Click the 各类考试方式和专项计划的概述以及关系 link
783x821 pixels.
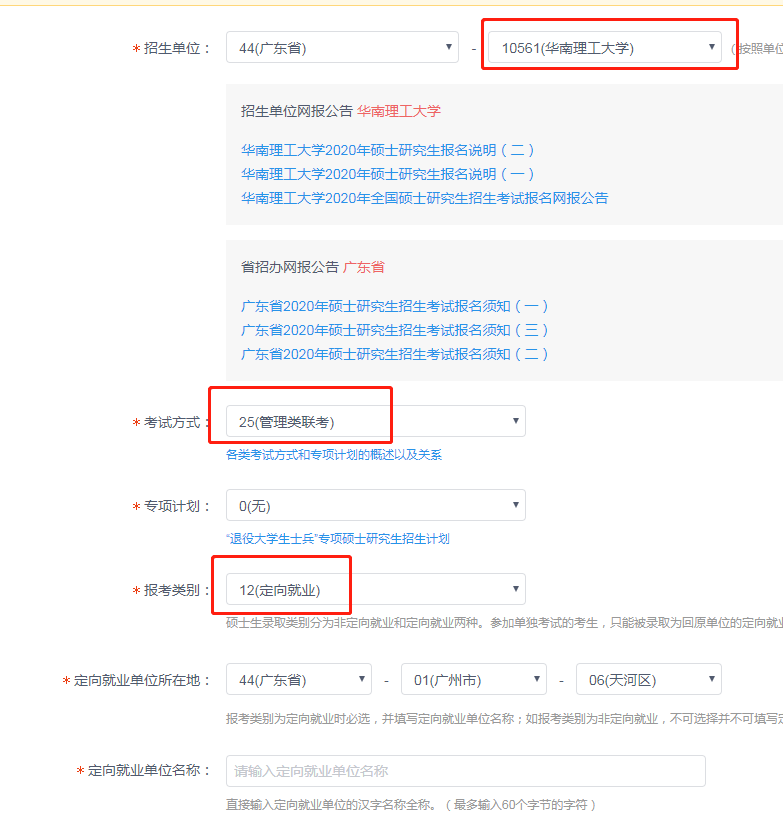pyautogui.click(x=334, y=455)
